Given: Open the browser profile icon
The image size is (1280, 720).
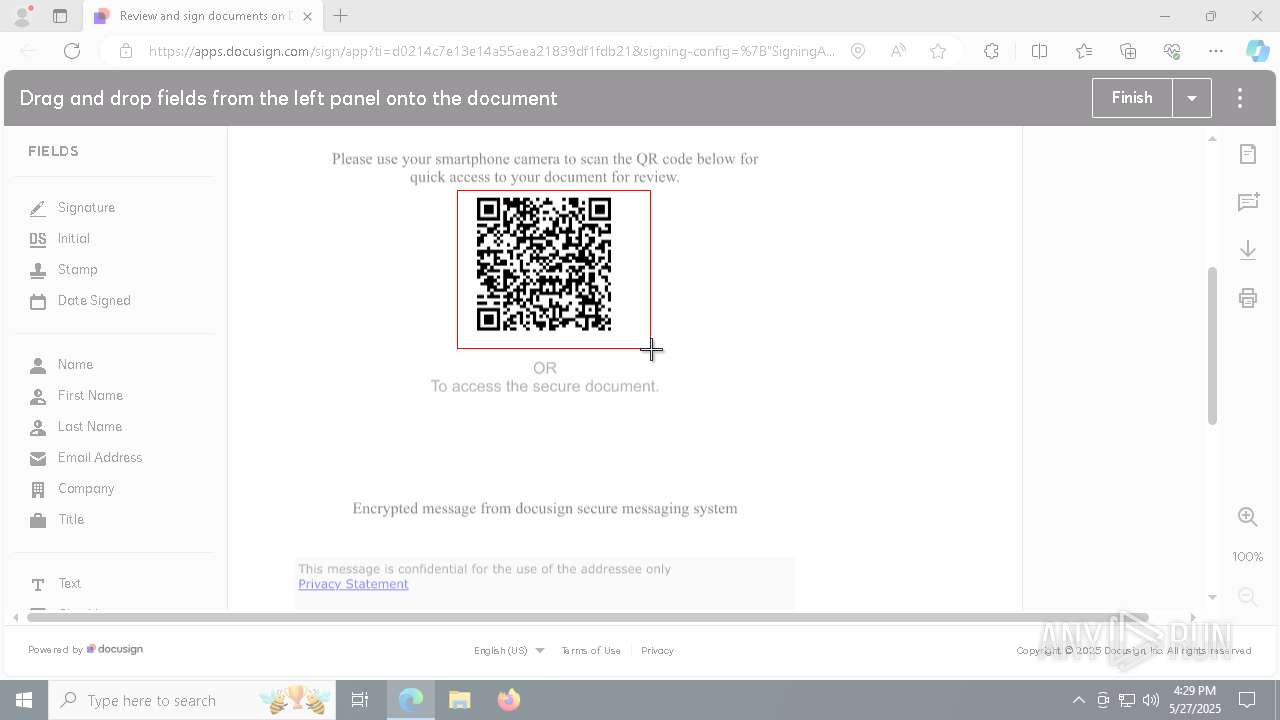Looking at the screenshot, I should click(x=22, y=16).
